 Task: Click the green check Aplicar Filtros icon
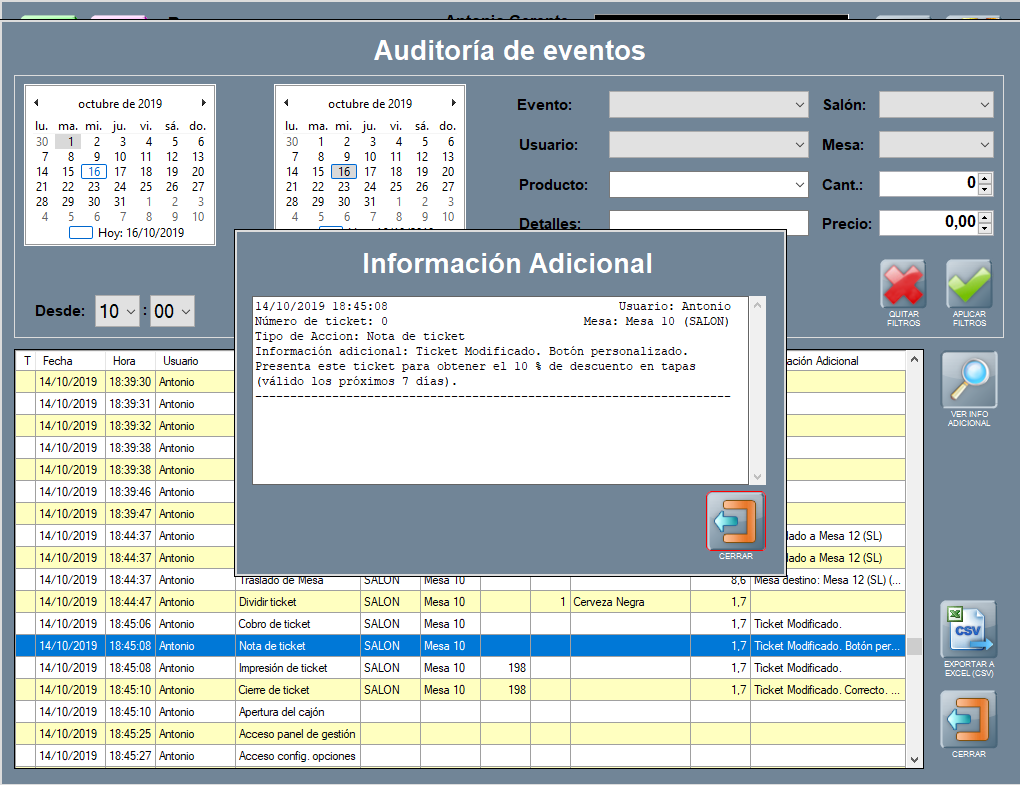[x=969, y=286]
